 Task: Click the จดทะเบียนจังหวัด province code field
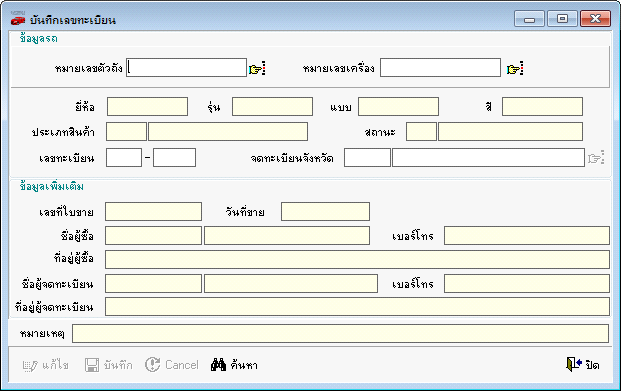pos(367,158)
